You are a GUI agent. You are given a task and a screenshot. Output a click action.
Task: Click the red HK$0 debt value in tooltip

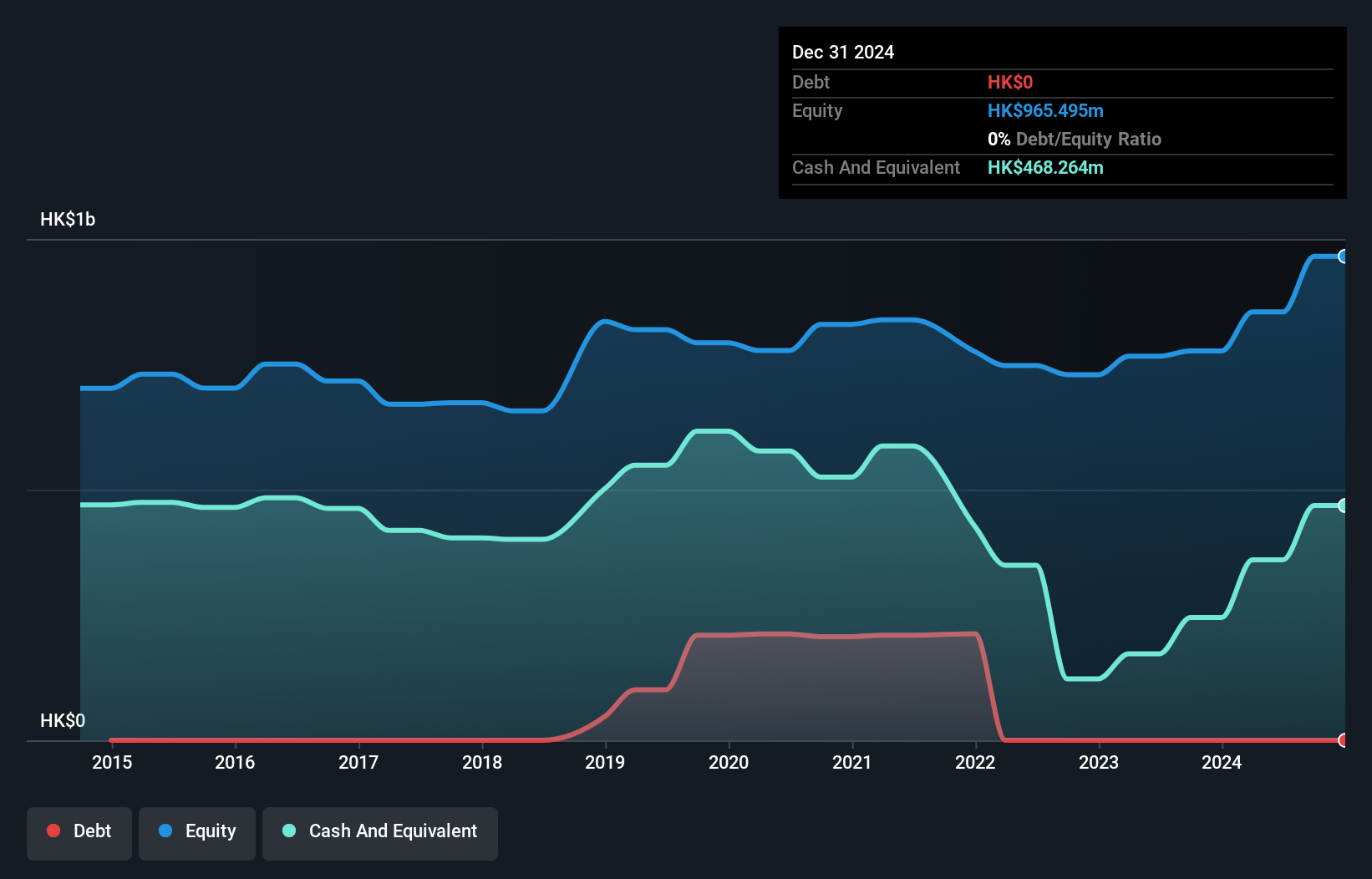tap(1010, 82)
